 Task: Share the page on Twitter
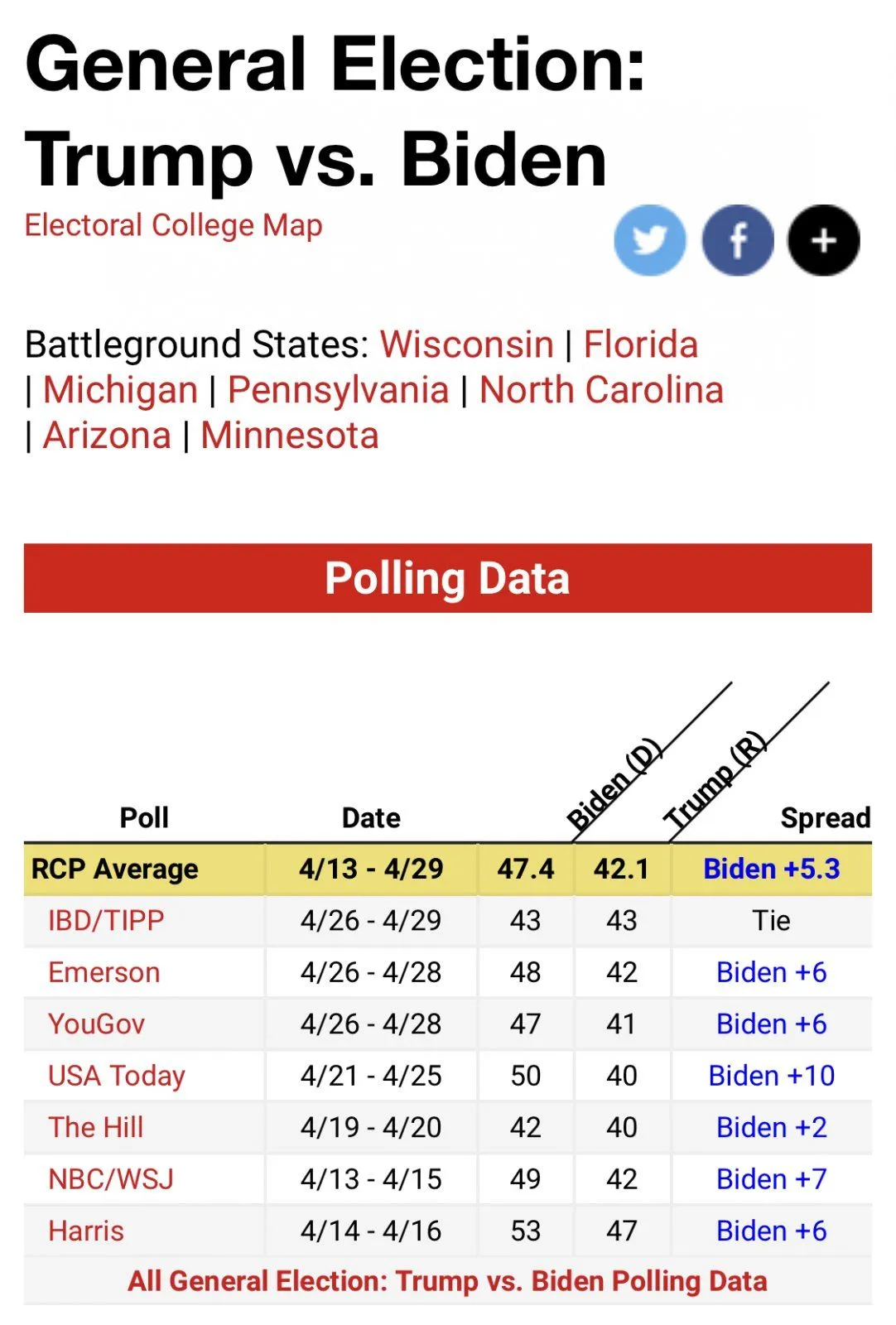649,240
